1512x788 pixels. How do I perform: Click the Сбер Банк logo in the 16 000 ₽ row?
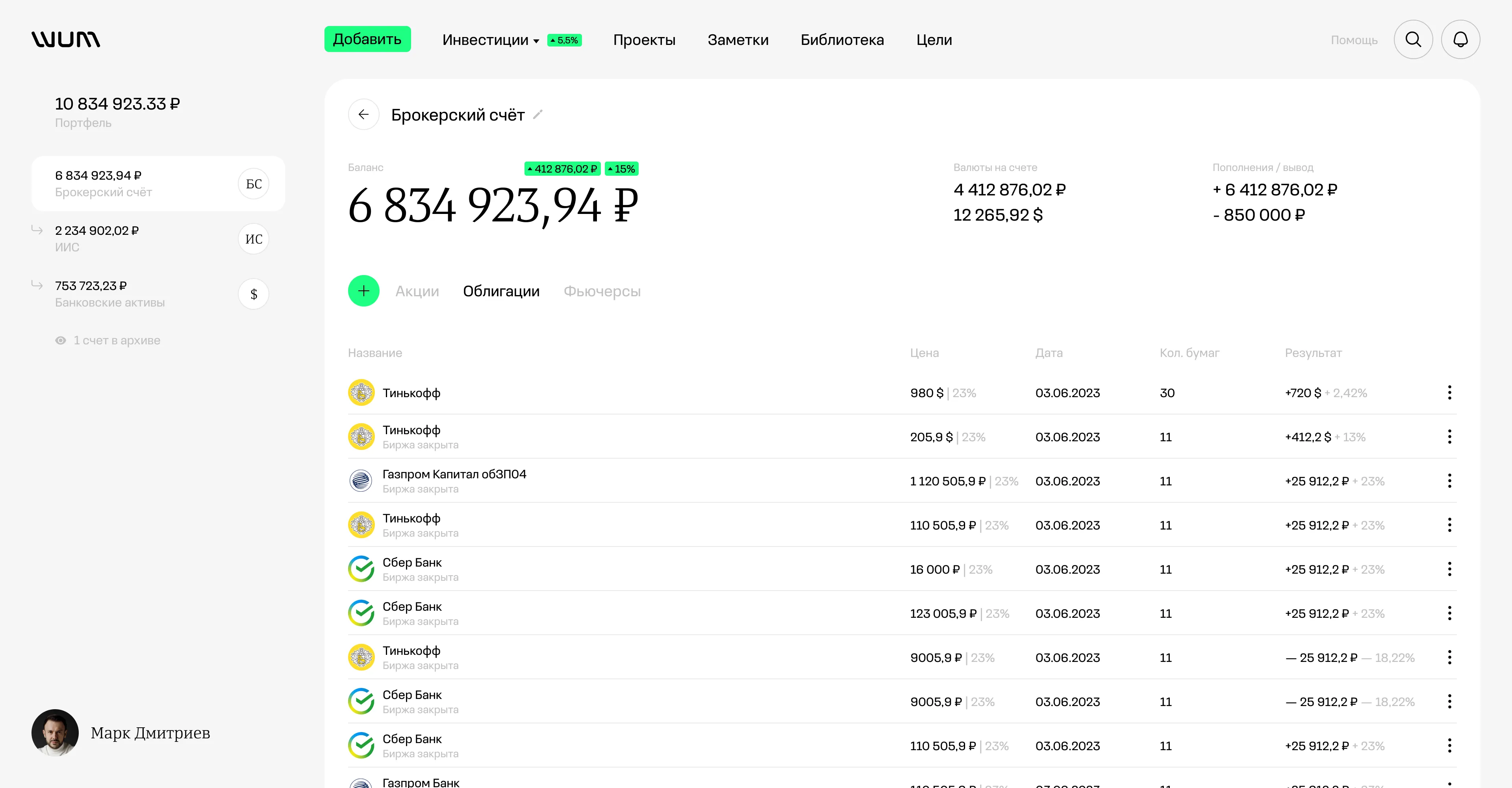361,569
